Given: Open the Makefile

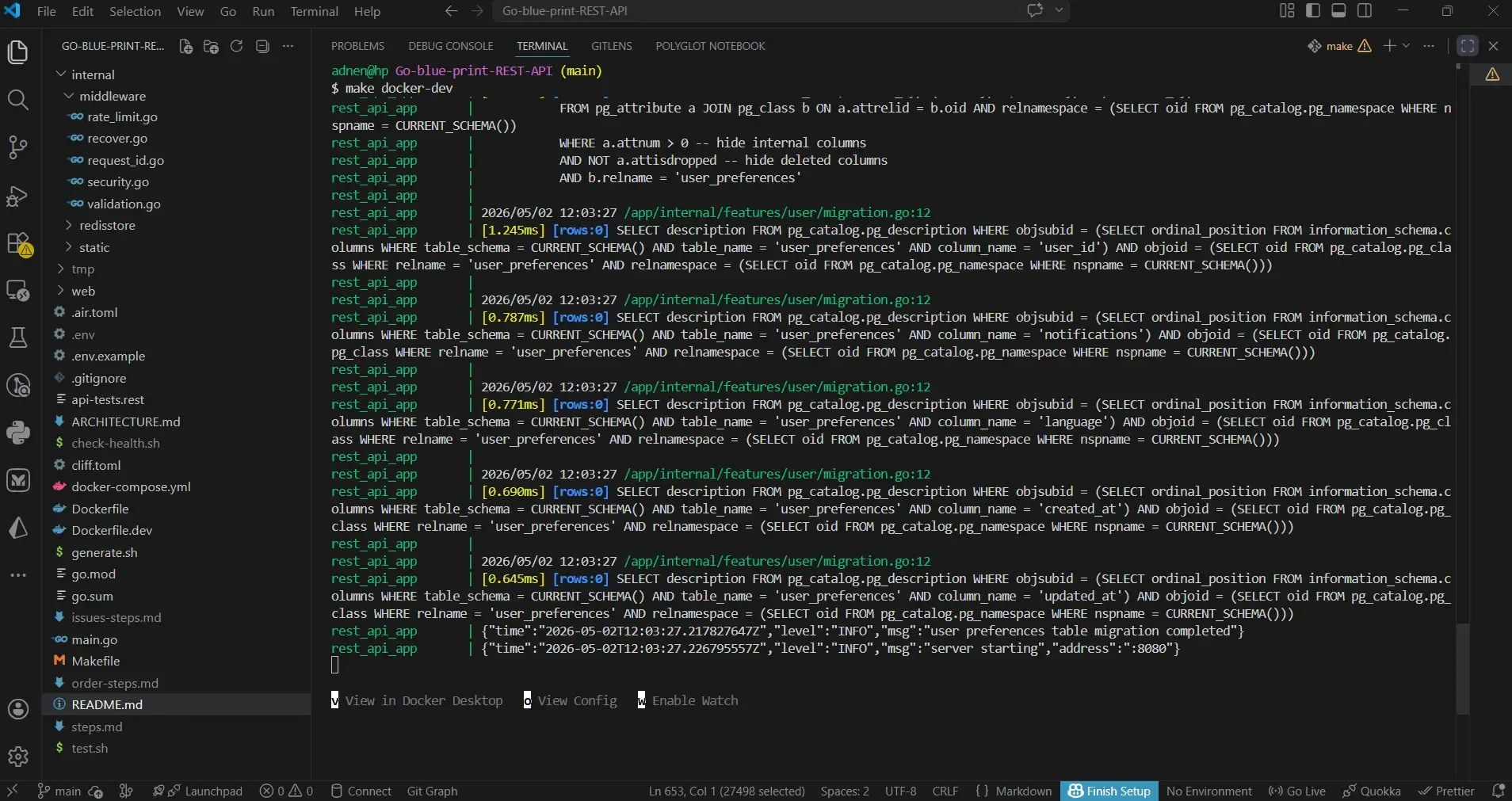Looking at the screenshot, I should click(95, 662).
